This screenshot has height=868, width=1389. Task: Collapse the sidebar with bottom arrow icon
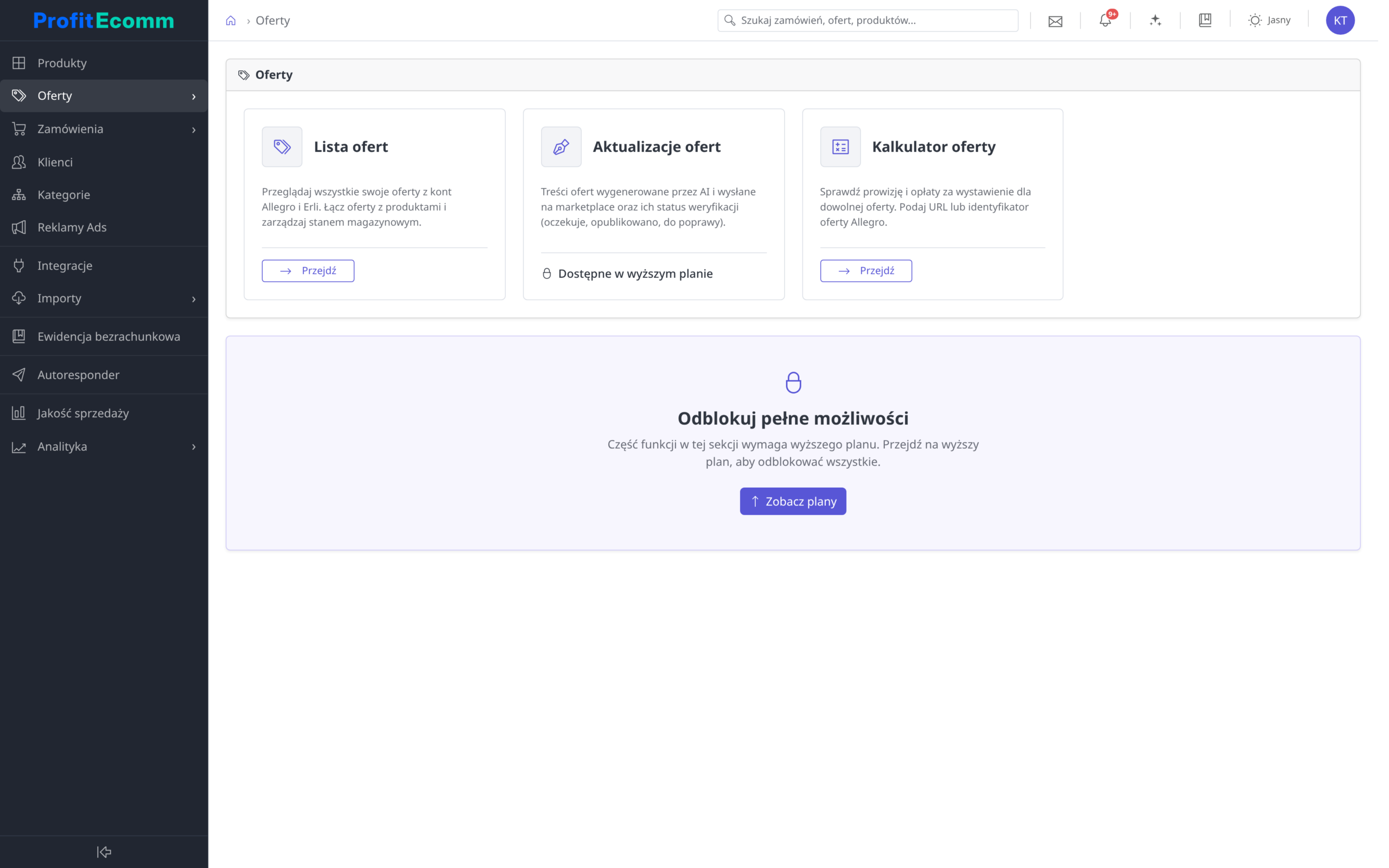click(104, 852)
